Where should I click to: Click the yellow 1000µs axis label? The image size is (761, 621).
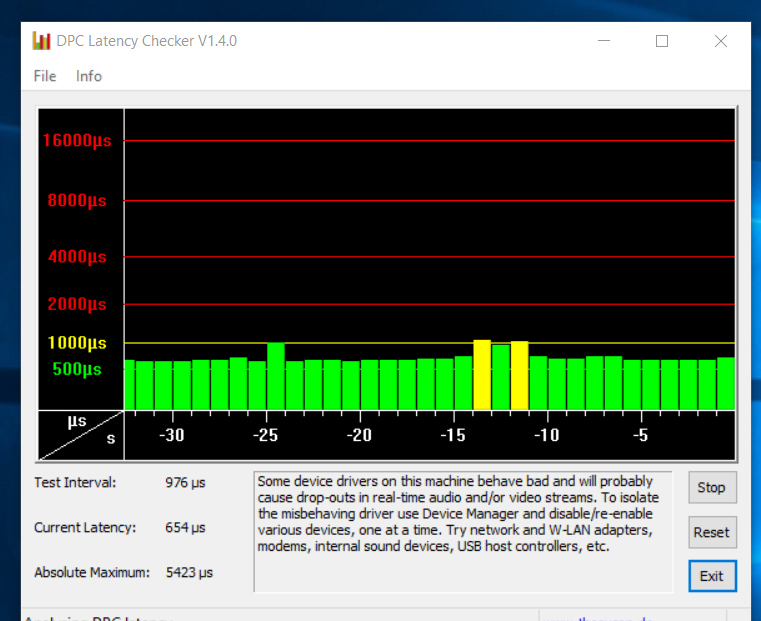coord(77,343)
